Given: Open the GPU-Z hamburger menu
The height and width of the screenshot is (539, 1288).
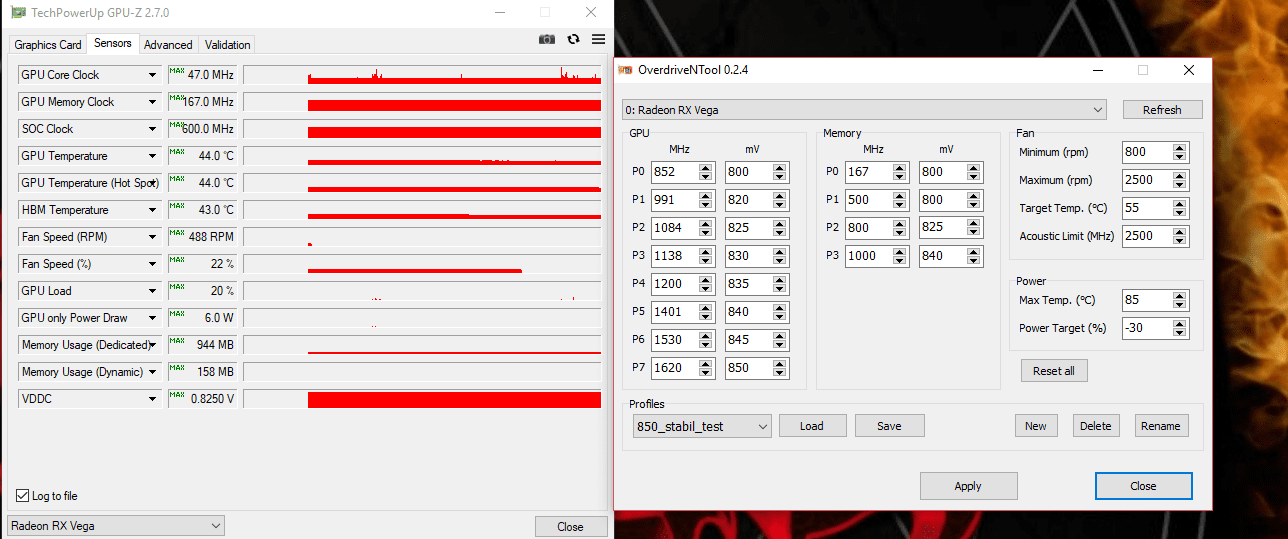Looking at the screenshot, I should 598,39.
